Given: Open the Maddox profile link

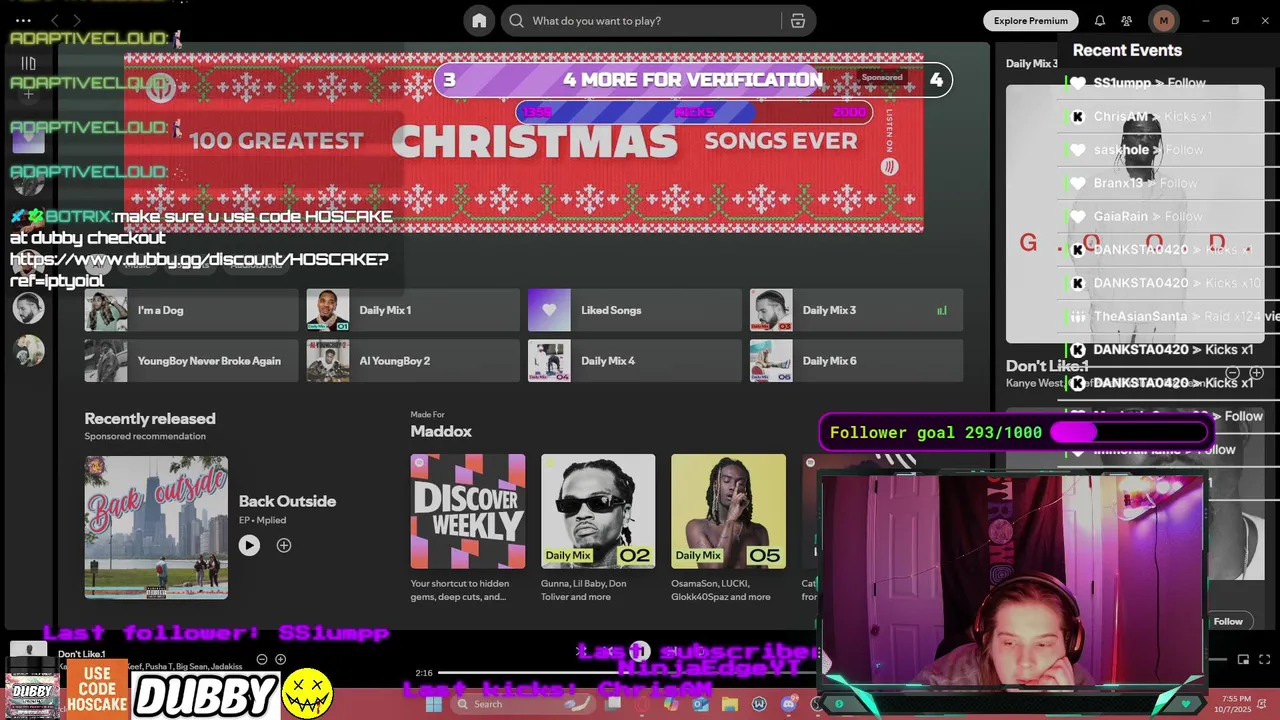Looking at the screenshot, I should click(x=441, y=431).
